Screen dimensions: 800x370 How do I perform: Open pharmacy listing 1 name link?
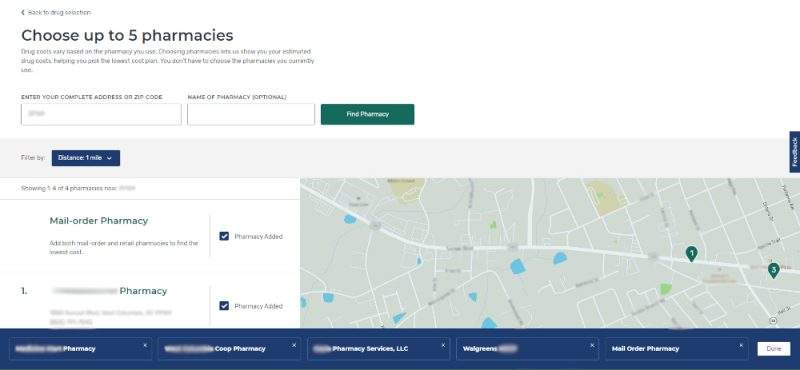click(x=109, y=291)
